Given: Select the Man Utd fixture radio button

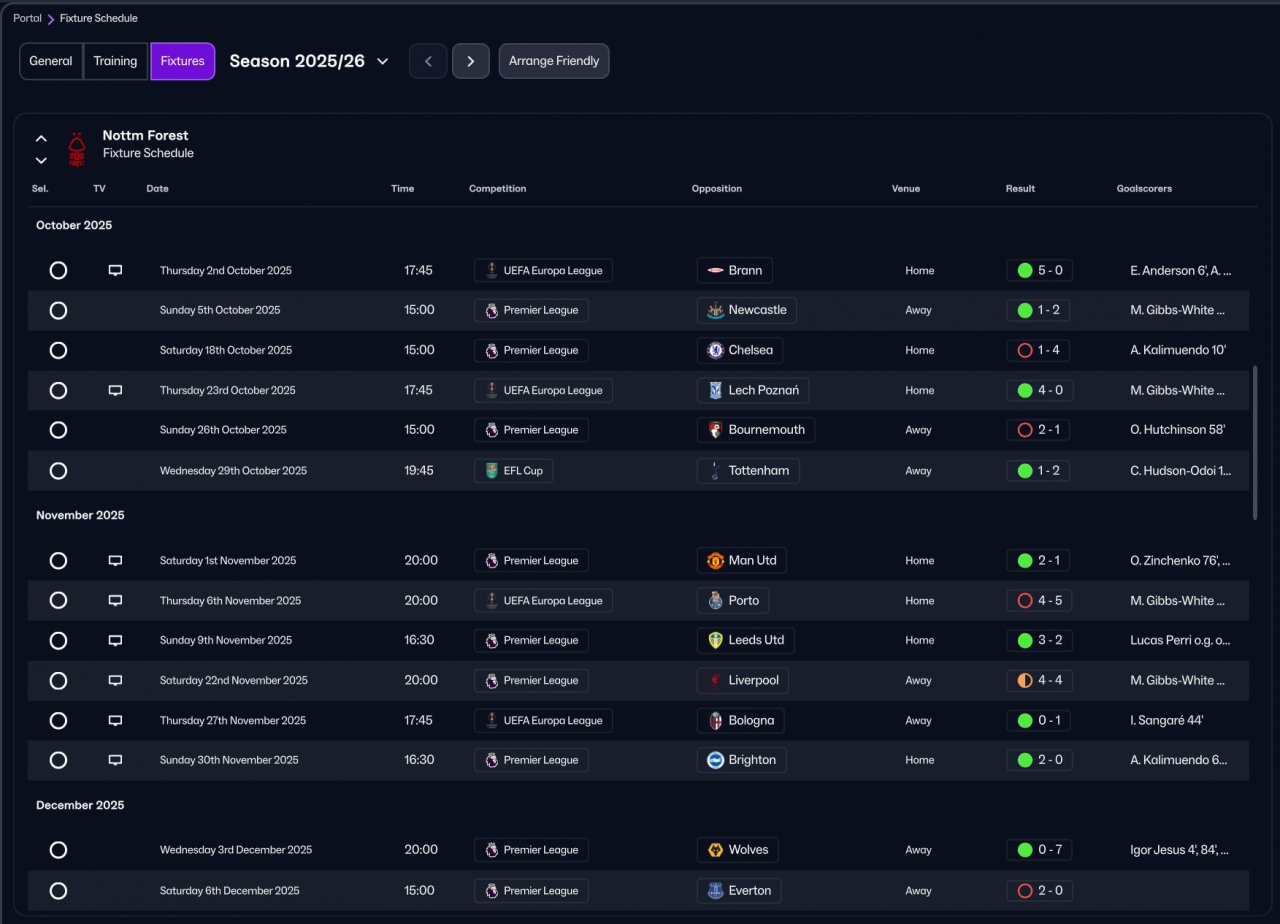Looking at the screenshot, I should pyautogui.click(x=58, y=561).
